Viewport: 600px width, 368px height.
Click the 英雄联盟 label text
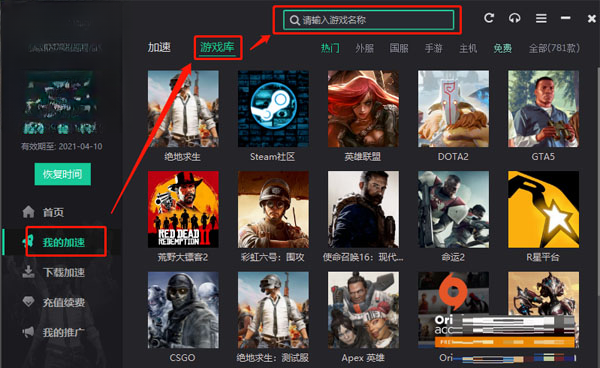[x=363, y=157]
